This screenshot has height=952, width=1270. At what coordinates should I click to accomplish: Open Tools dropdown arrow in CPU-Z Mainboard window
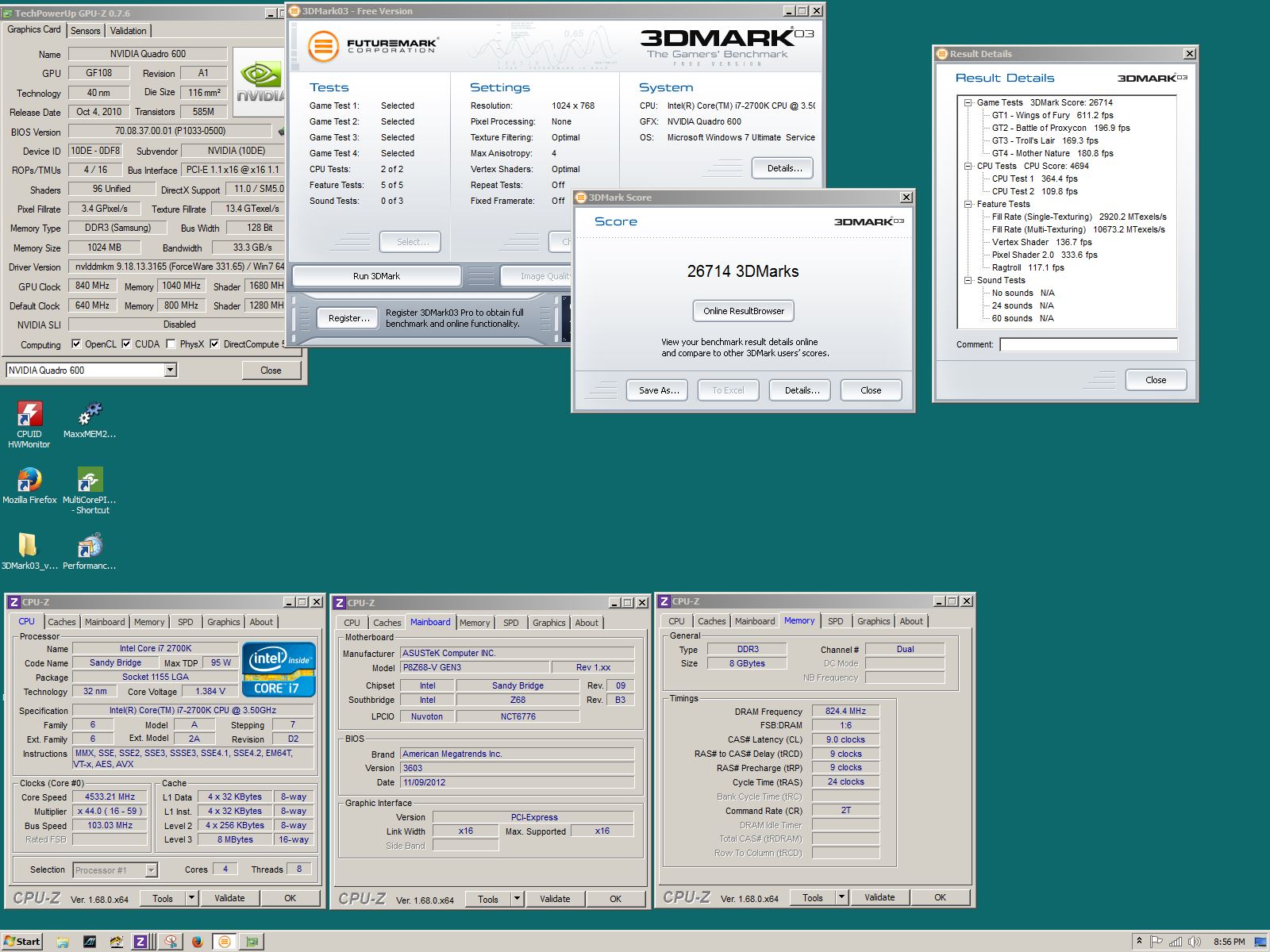(x=517, y=899)
